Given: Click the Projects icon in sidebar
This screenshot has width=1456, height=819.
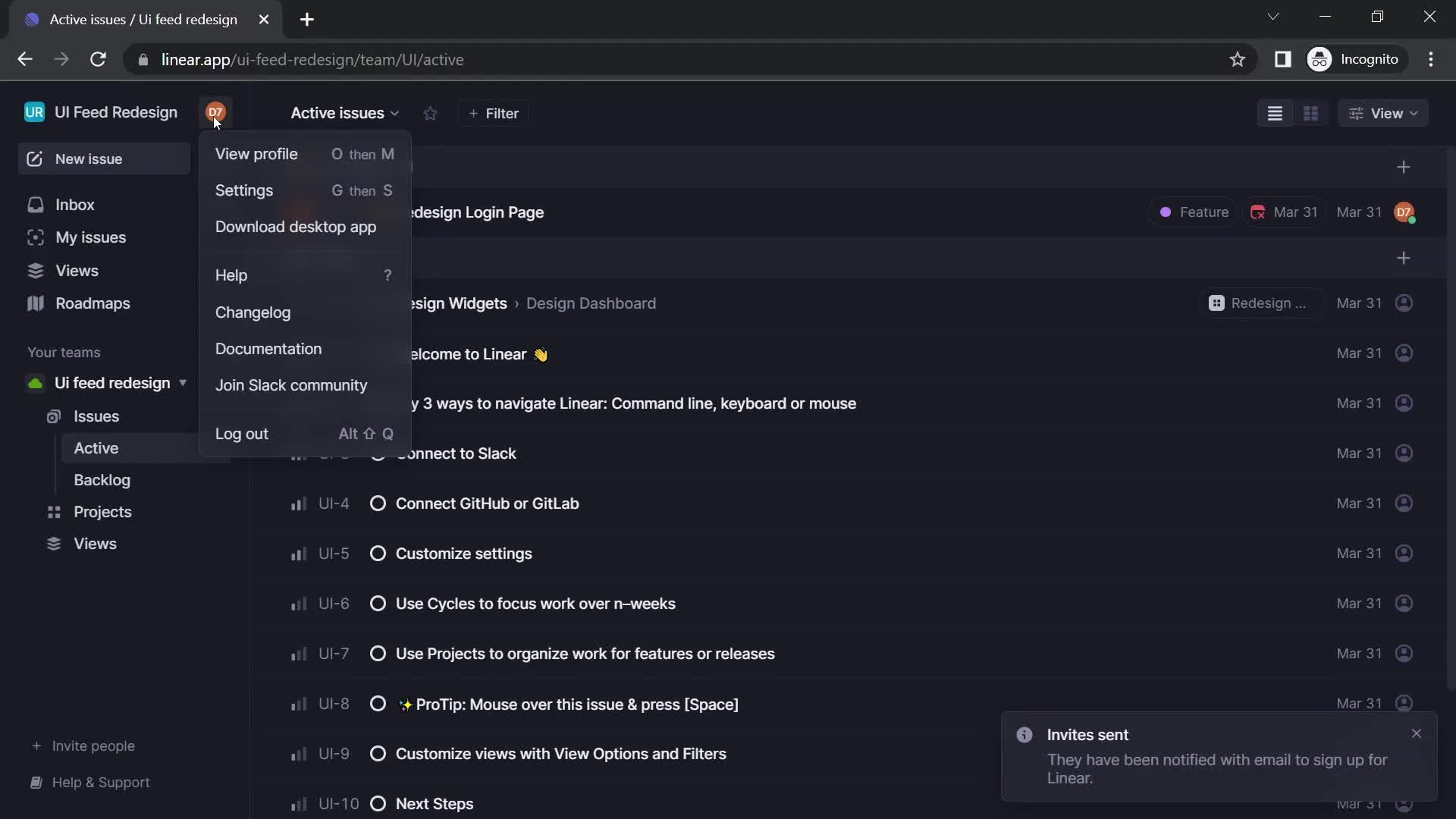Looking at the screenshot, I should (54, 511).
